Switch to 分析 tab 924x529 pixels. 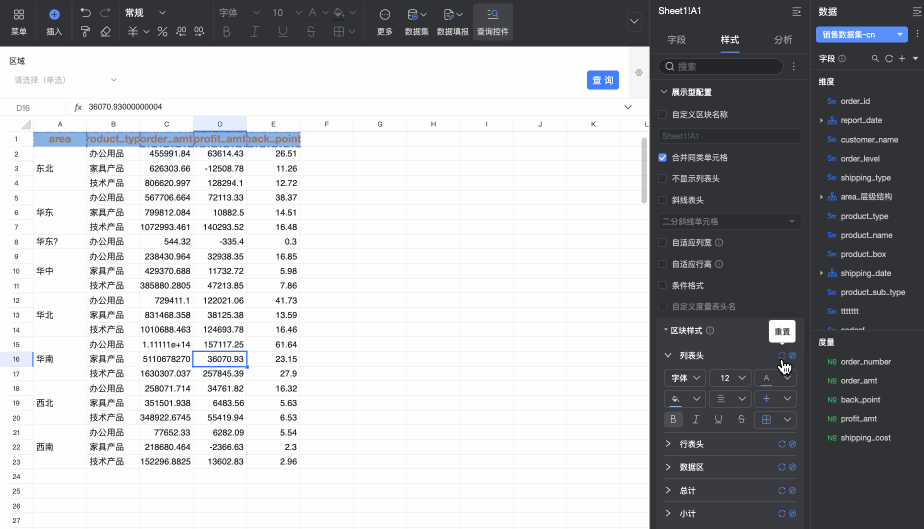coord(783,39)
